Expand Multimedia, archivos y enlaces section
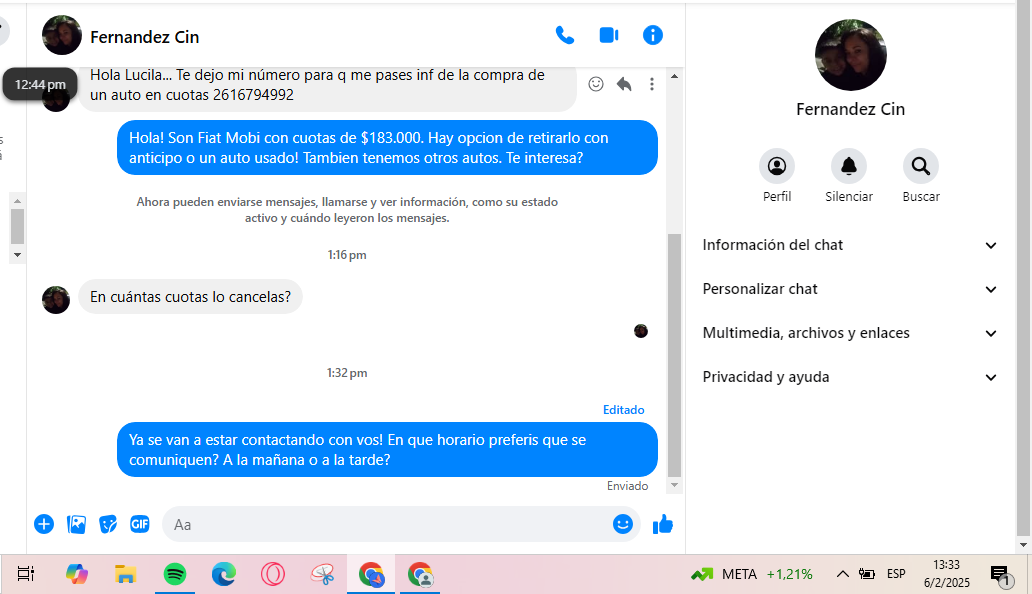 click(850, 333)
